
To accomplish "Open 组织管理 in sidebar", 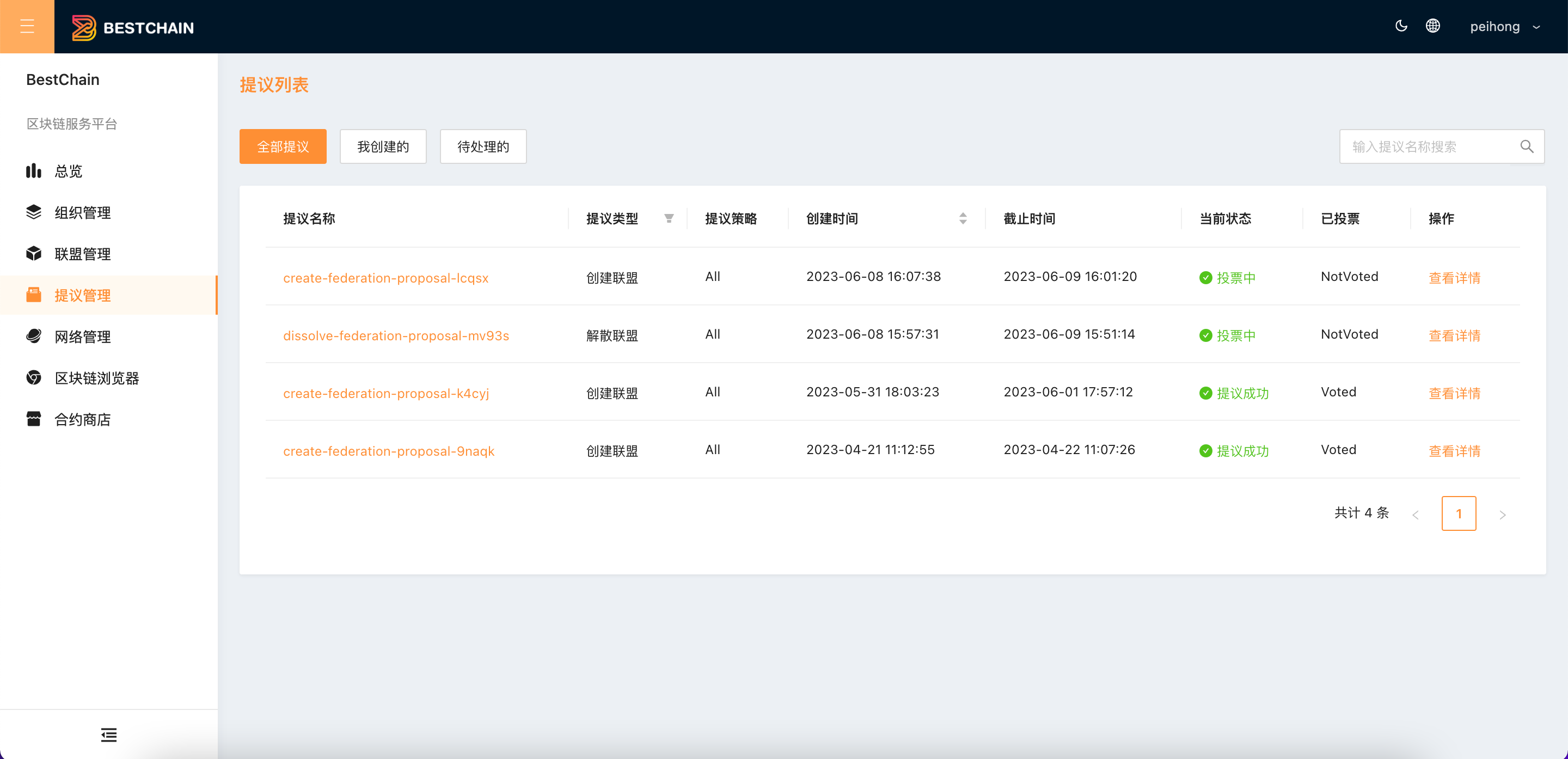I will tap(109, 212).
